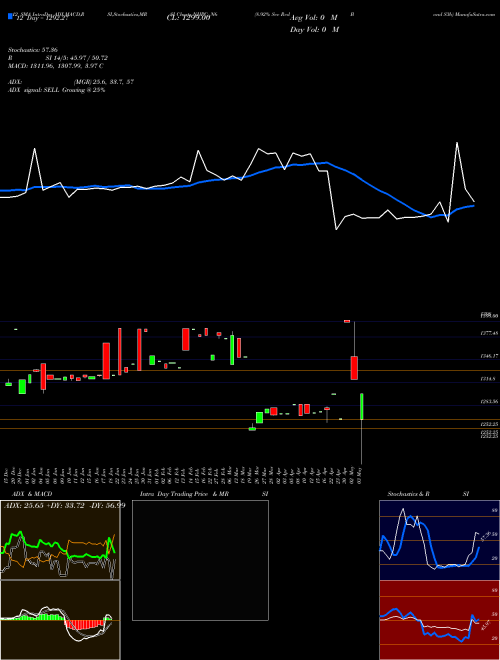Click the 1377.48 price axis label
Viewport: 500px width, 660px height.
click(x=489, y=333)
